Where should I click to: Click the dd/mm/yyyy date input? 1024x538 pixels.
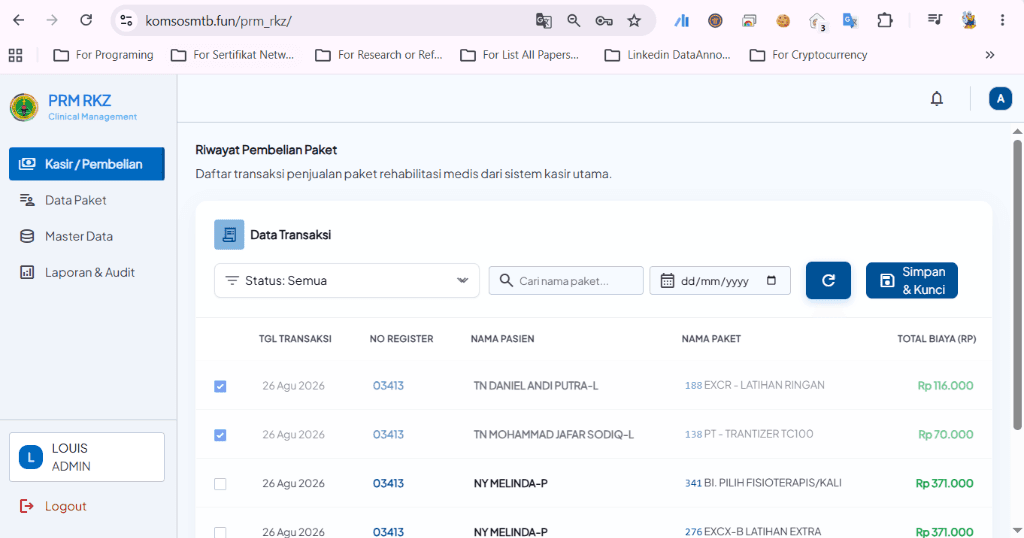pyautogui.click(x=720, y=281)
